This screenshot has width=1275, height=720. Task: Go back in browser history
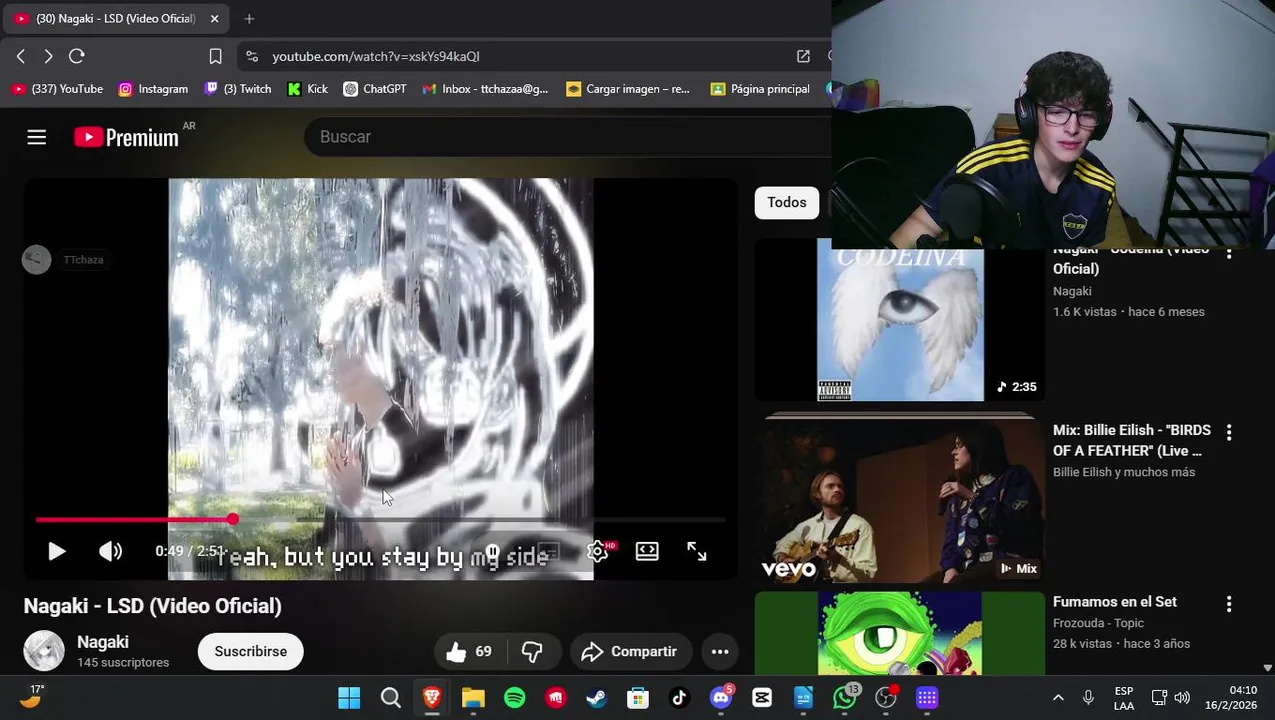click(x=21, y=56)
